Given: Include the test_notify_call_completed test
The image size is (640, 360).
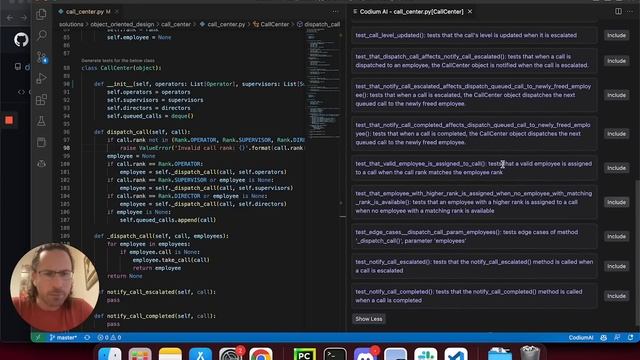Looking at the screenshot, I should pyautogui.click(x=616, y=296).
